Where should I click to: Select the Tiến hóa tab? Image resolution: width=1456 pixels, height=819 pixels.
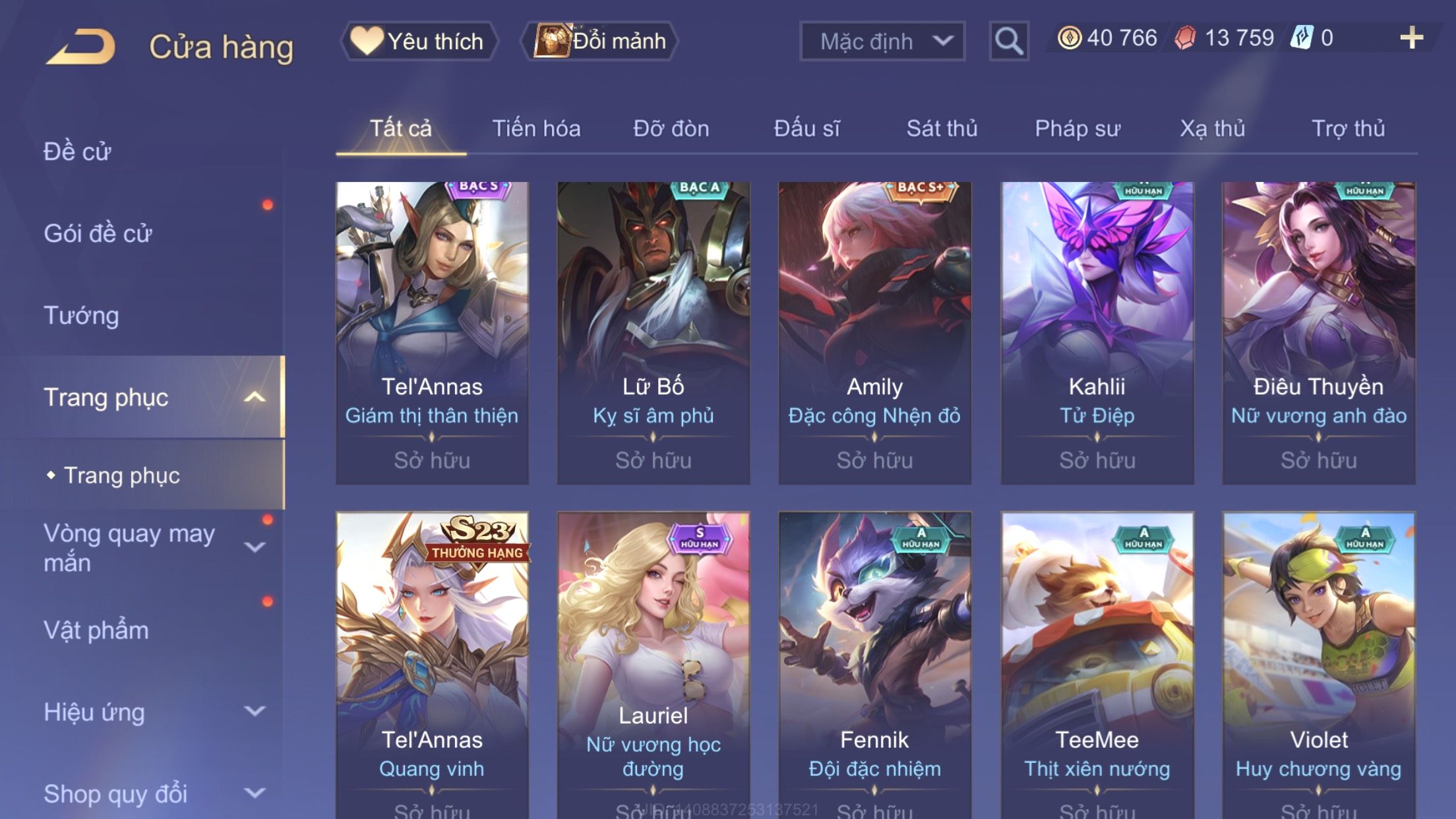click(536, 128)
